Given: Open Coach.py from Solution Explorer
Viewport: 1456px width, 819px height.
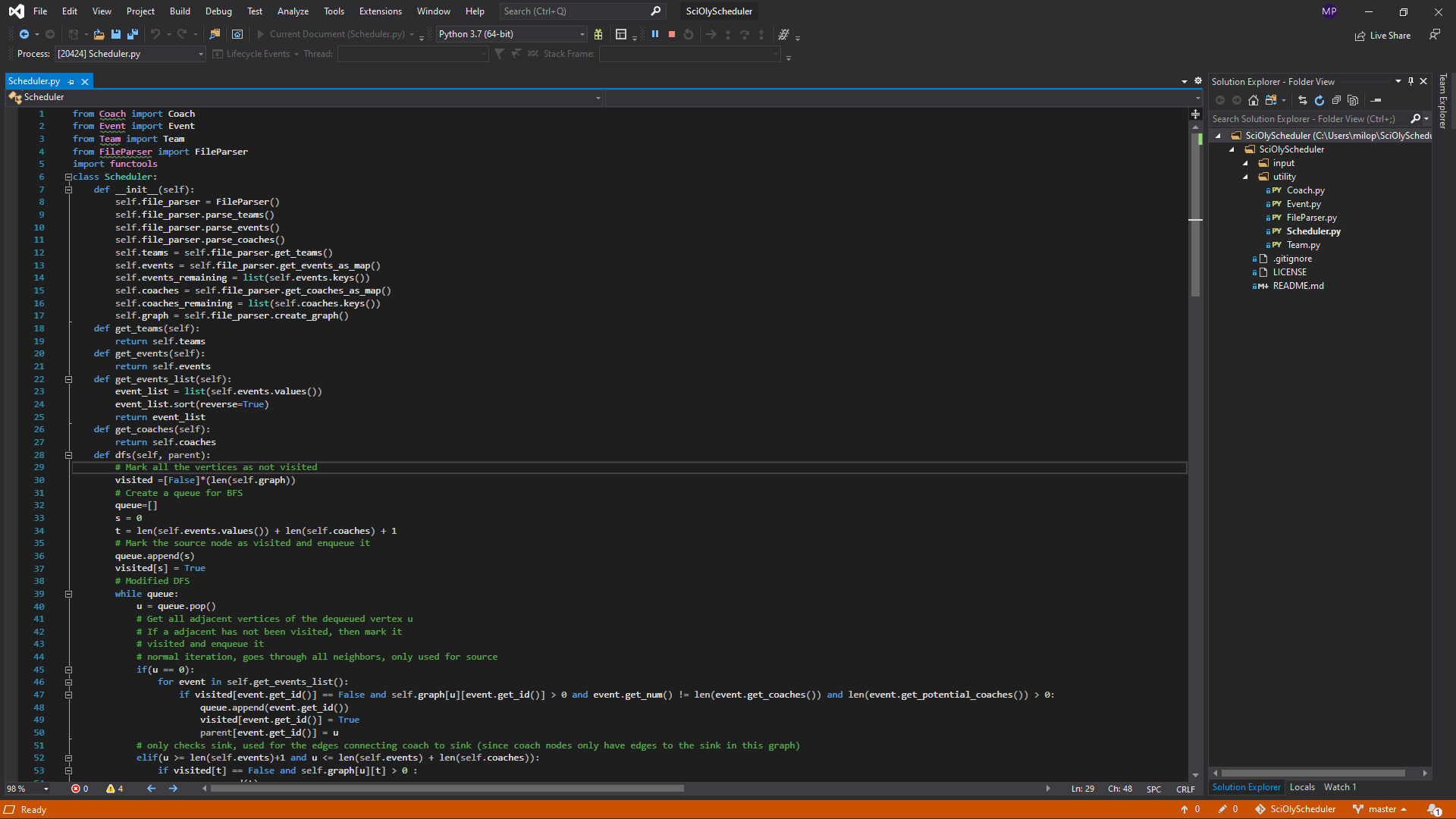Looking at the screenshot, I should (x=1305, y=190).
